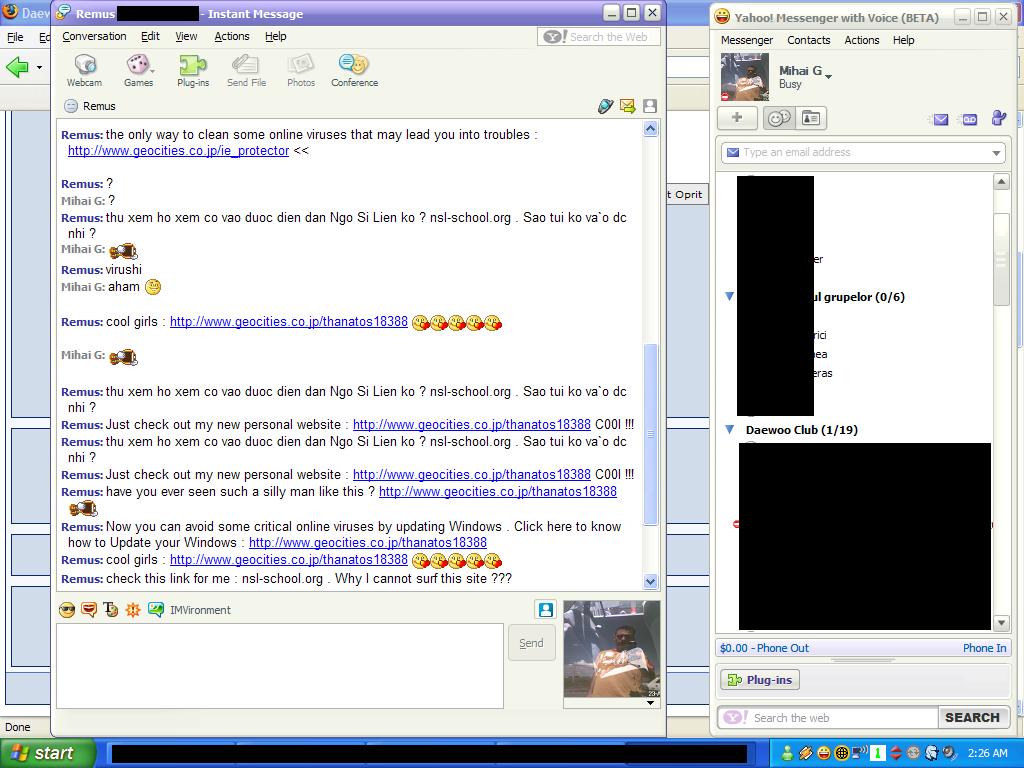Click the add contact plus button in Messenger
Viewport: 1024px width, 768px height.
[737, 118]
